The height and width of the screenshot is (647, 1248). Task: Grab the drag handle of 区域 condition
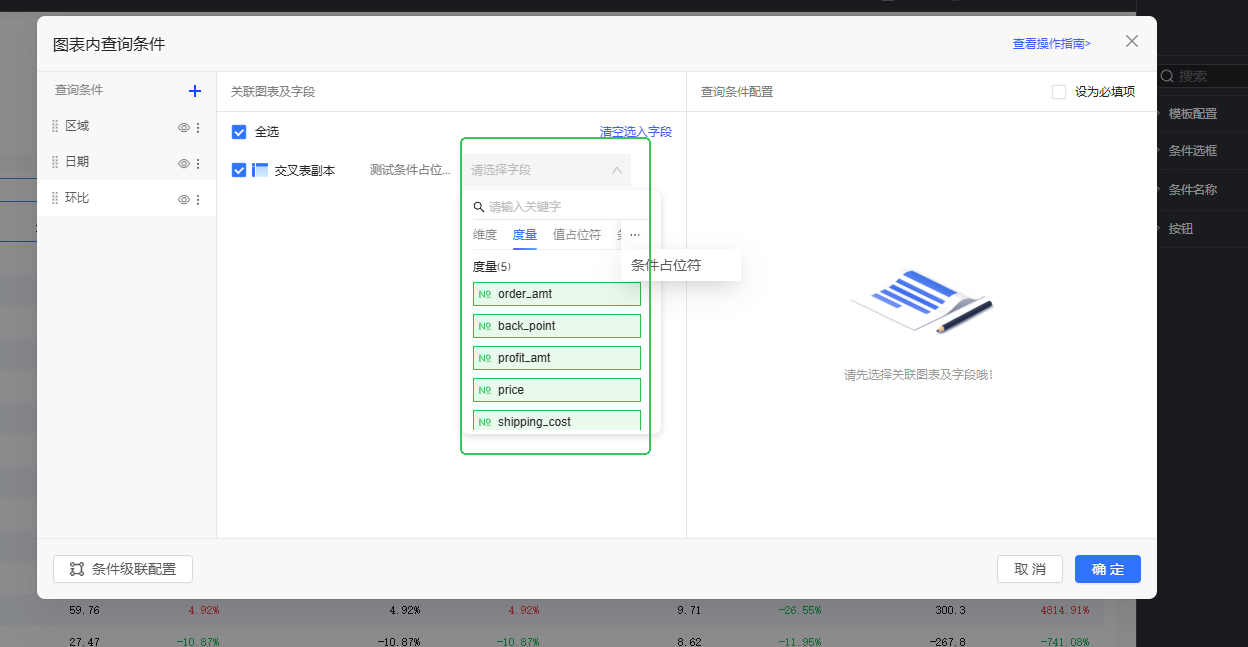click(x=55, y=126)
